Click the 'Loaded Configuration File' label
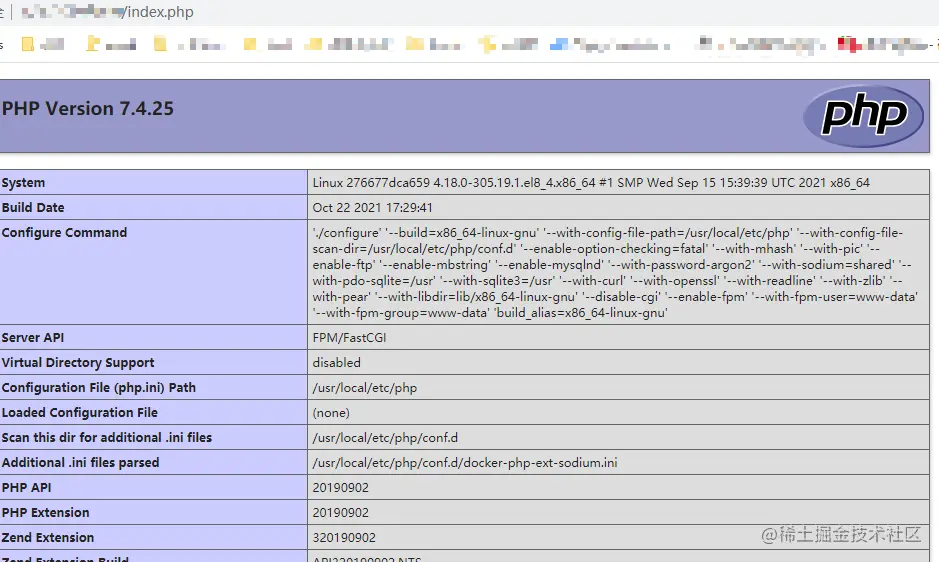939x562 pixels. 80,412
